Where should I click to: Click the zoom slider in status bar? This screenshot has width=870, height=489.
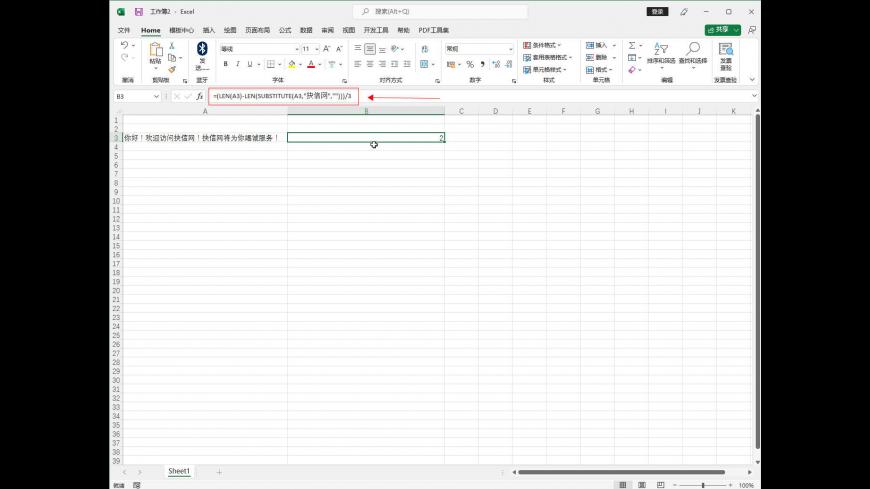(x=702, y=485)
